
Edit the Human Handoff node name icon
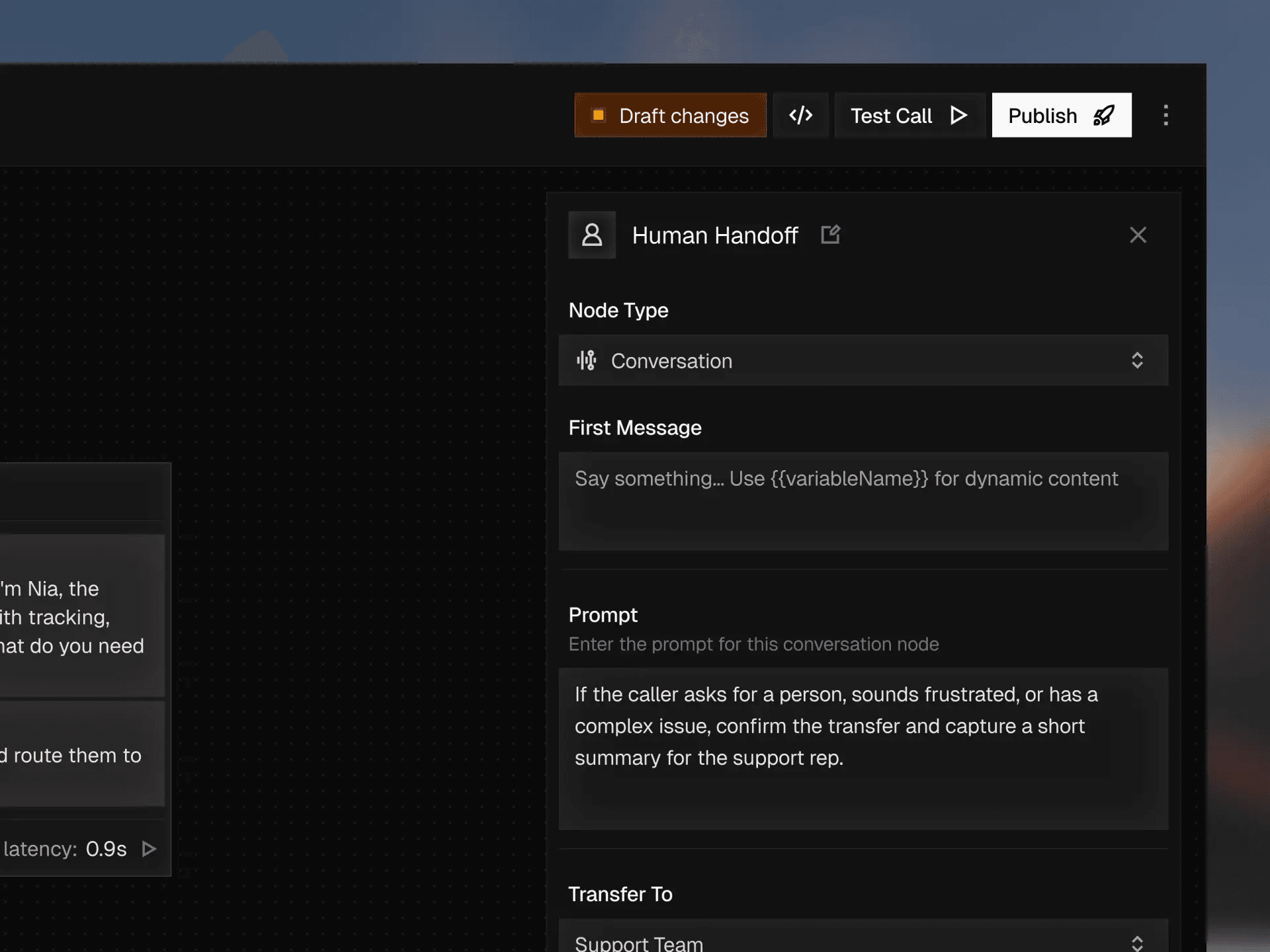[830, 234]
